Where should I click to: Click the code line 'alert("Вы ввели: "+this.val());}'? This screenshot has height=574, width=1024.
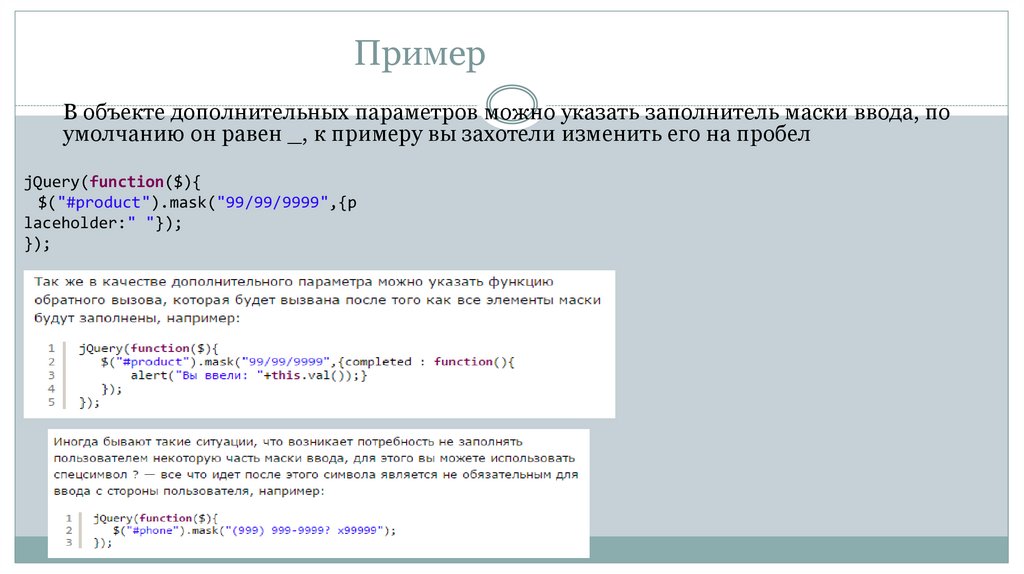(x=249, y=375)
